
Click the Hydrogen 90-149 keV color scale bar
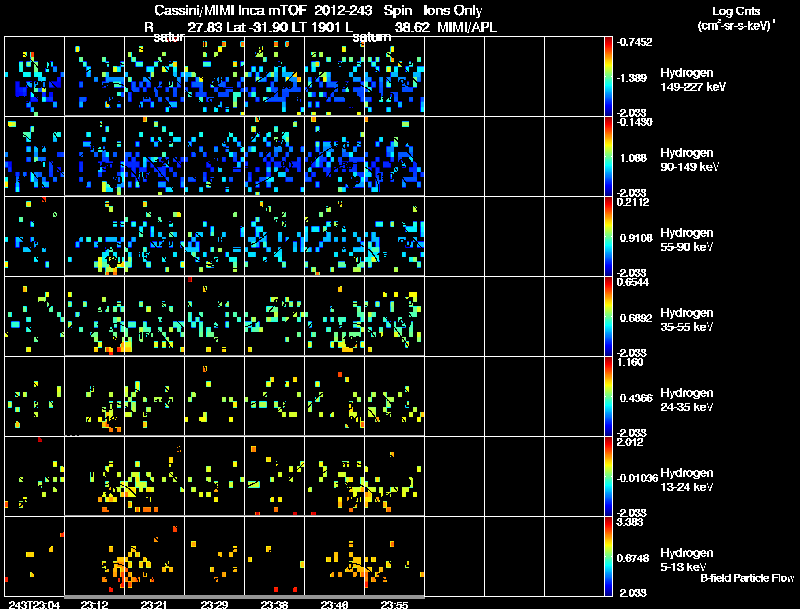coord(608,157)
